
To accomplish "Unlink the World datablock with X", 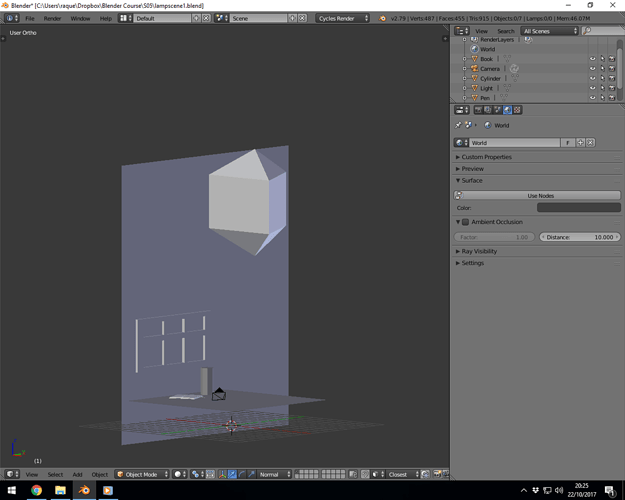I will (590, 143).
